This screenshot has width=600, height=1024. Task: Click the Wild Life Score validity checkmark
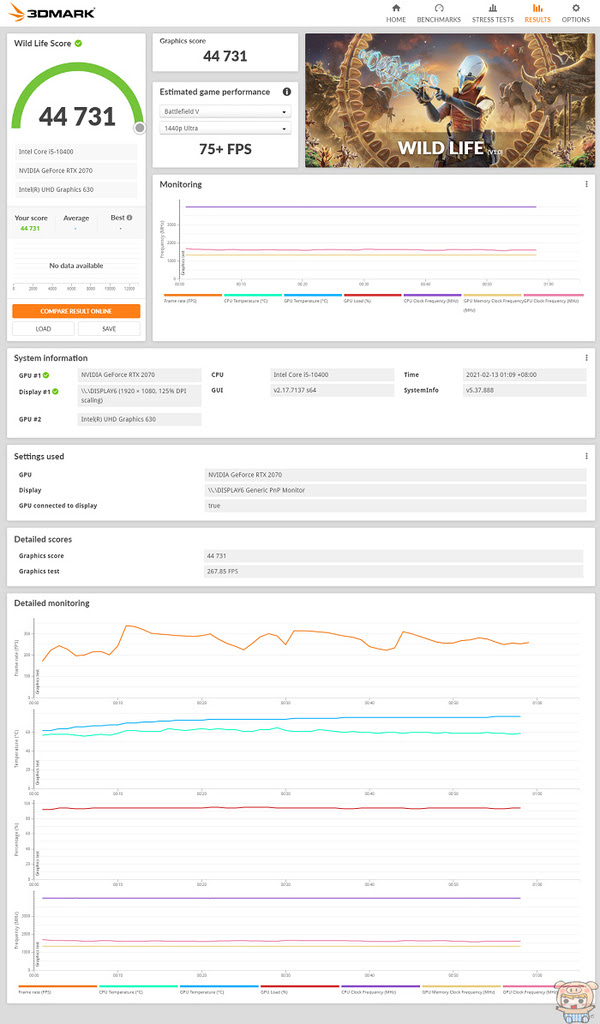(x=78, y=43)
